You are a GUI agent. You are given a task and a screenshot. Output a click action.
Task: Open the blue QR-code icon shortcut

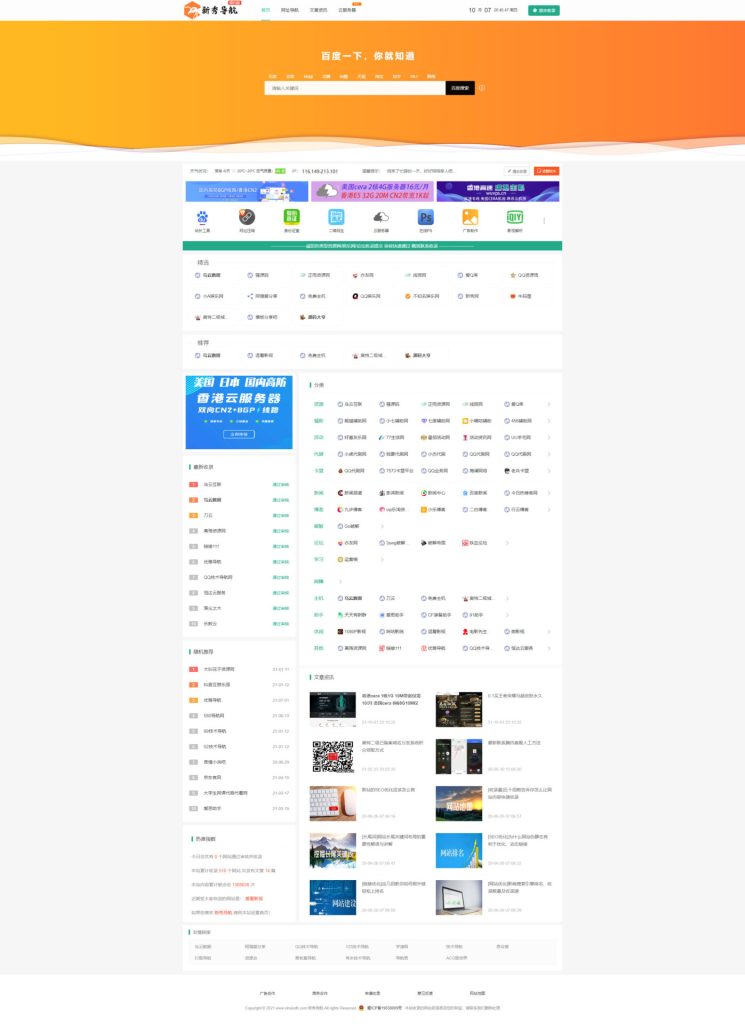click(336, 217)
